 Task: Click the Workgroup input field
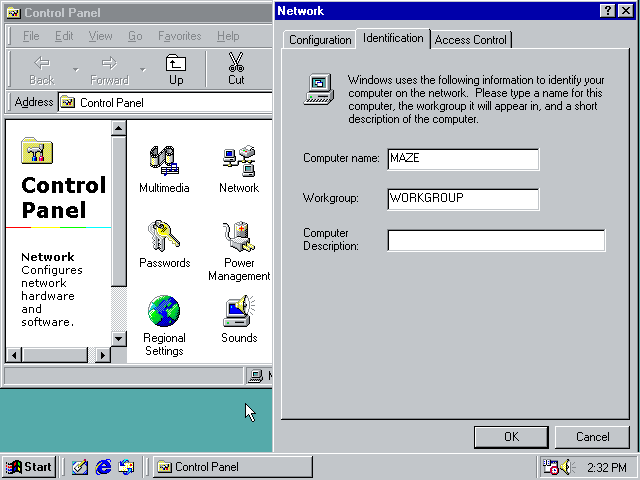click(463, 199)
